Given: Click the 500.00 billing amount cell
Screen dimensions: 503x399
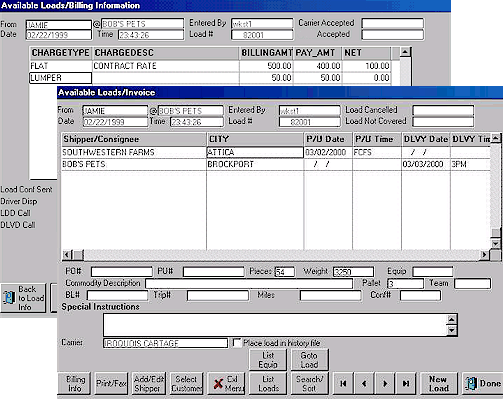Looking at the screenshot, I should click(x=266, y=66).
